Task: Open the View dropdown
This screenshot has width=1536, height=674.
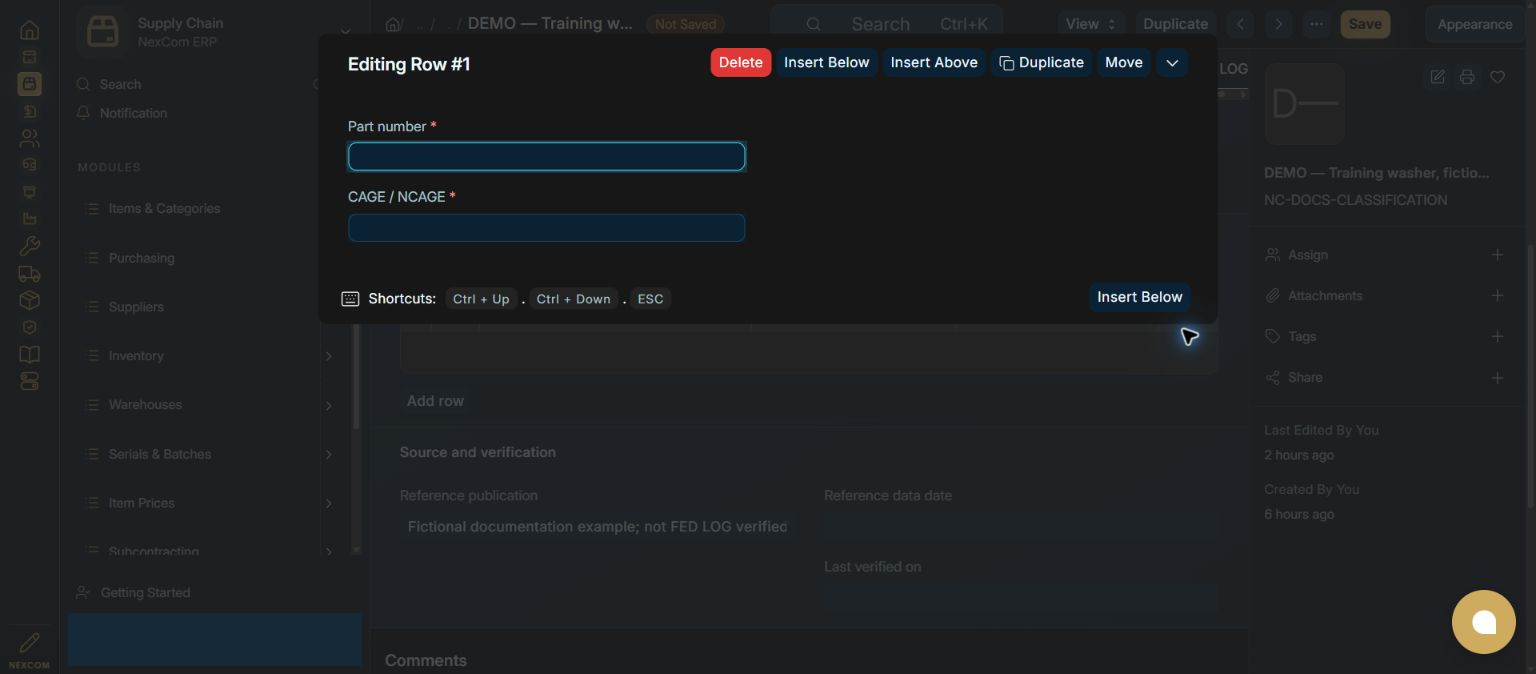Action: (x=1091, y=24)
